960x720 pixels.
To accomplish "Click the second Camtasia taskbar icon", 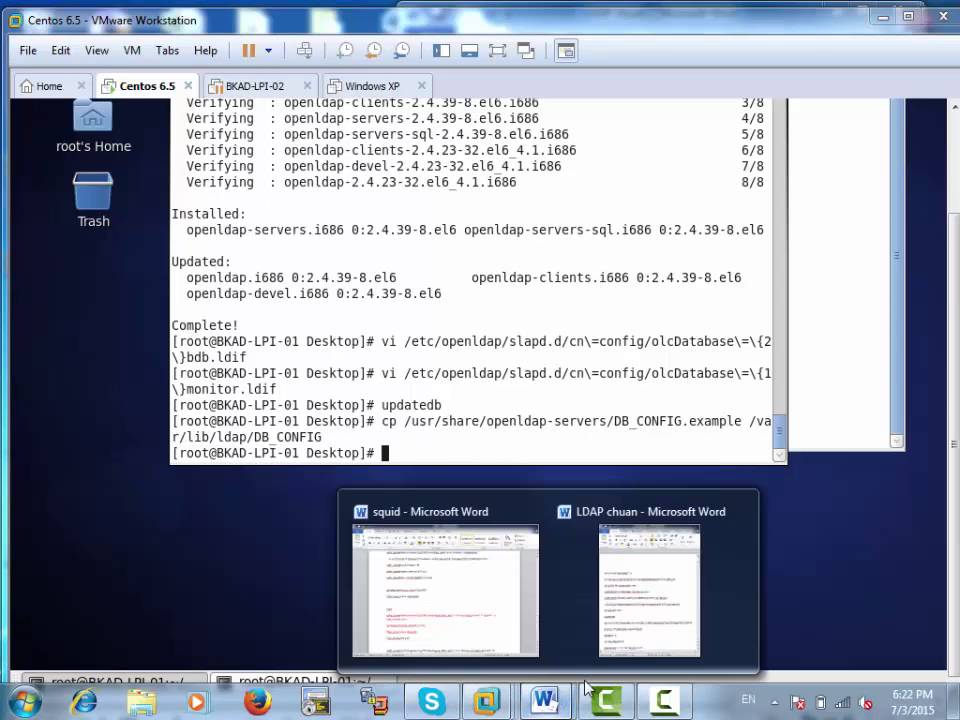I will pos(664,702).
